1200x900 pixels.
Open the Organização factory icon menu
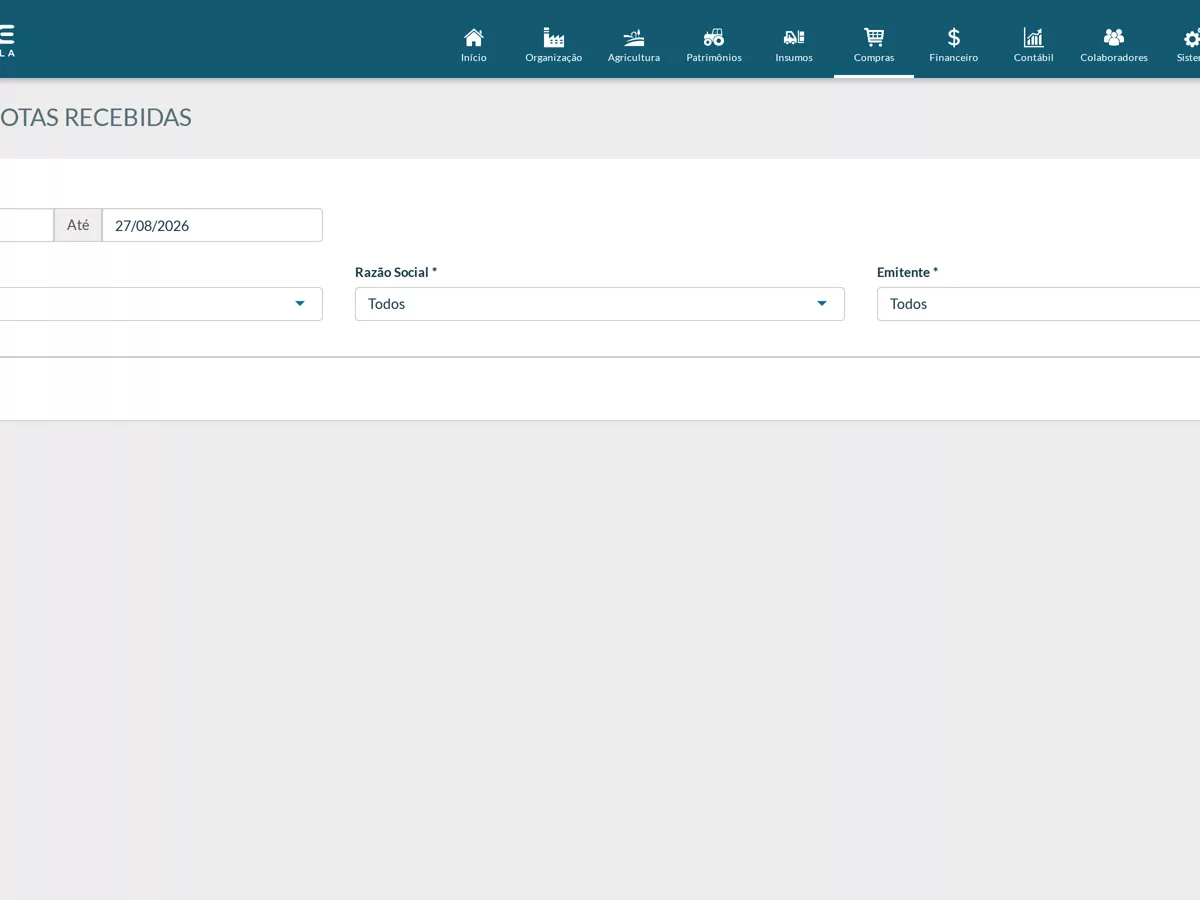click(x=554, y=38)
